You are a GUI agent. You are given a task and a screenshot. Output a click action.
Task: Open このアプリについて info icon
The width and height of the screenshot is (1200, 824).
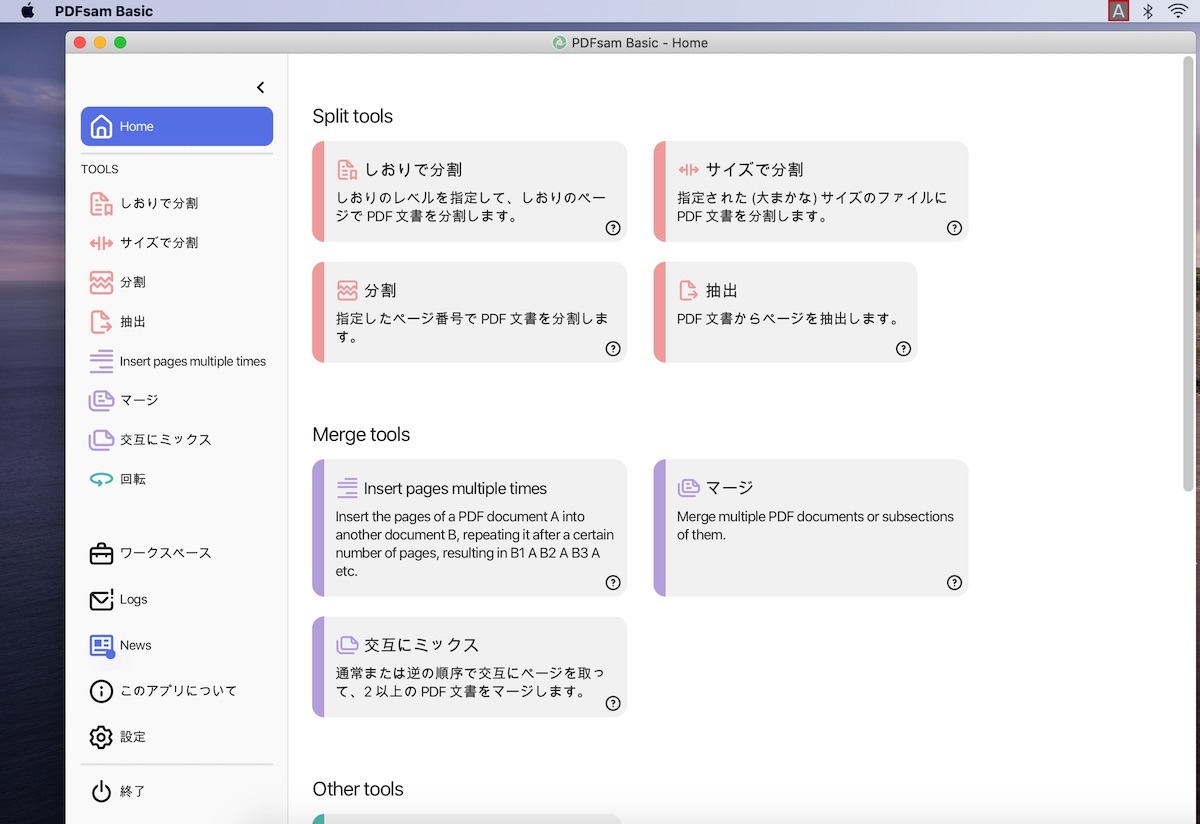[x=101, y=691]
